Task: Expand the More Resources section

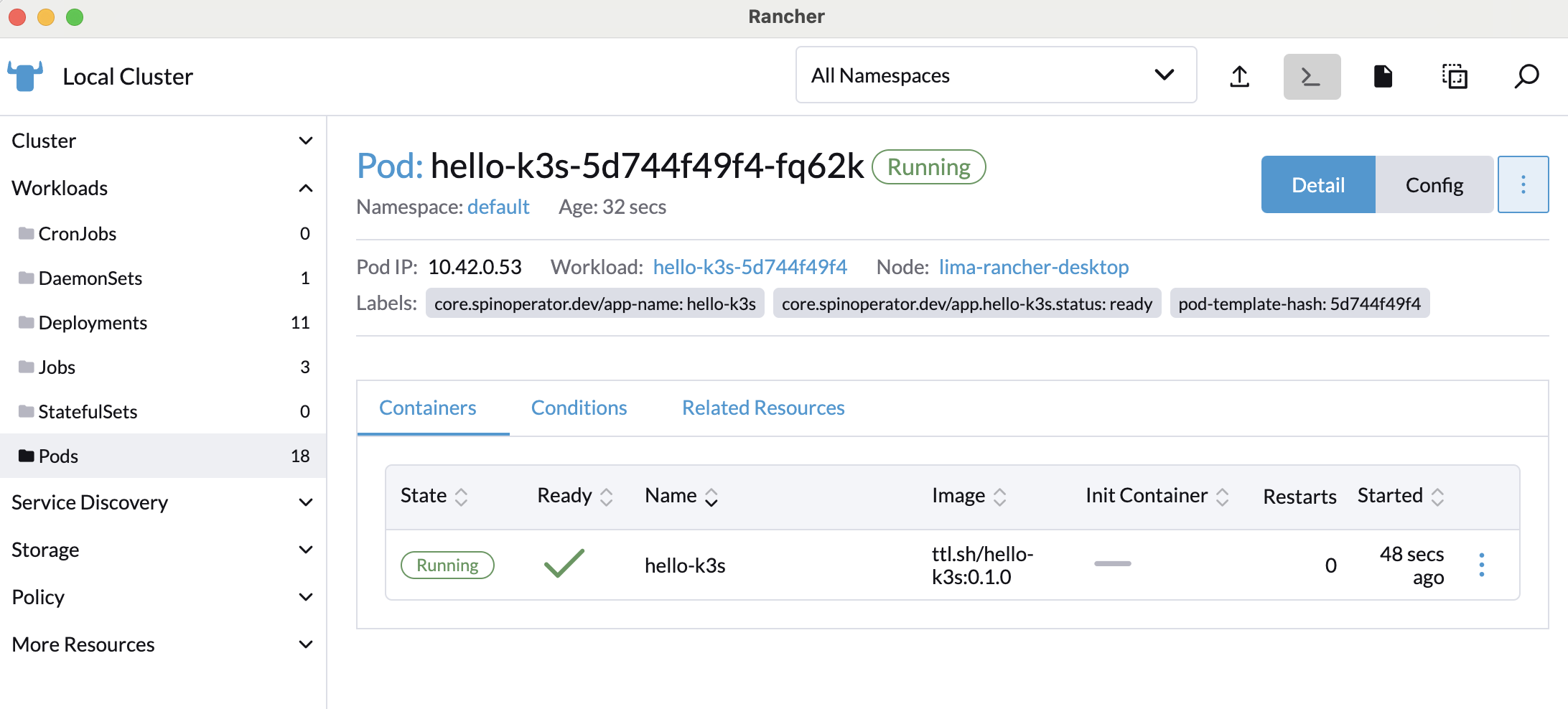Action: coord(163,644)
